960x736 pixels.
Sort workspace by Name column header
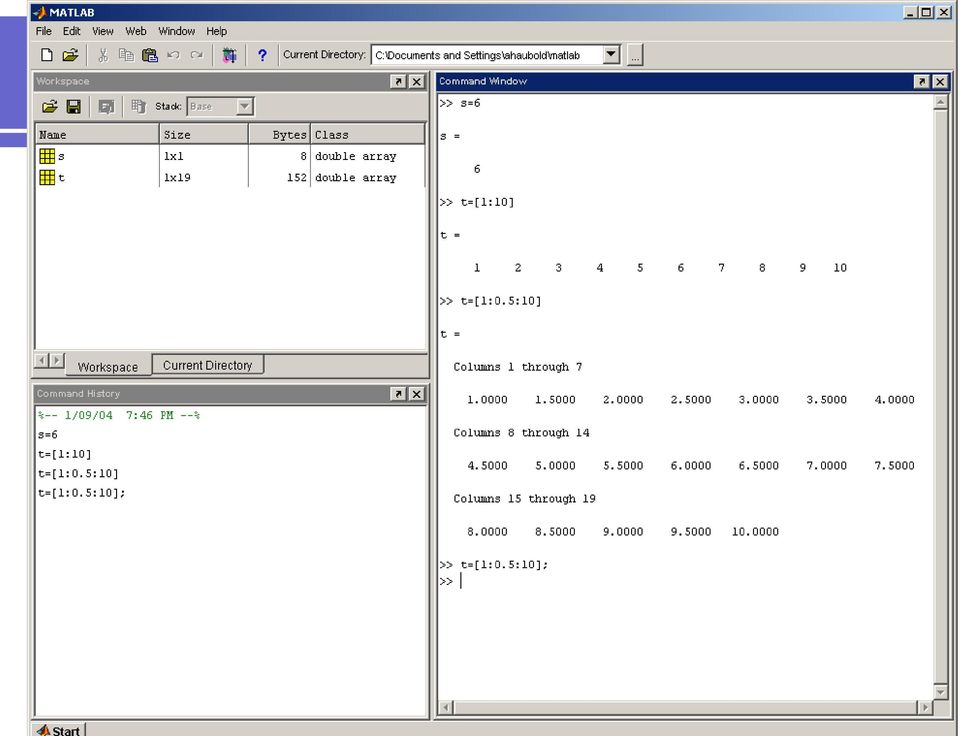click(x=97, y=135)
